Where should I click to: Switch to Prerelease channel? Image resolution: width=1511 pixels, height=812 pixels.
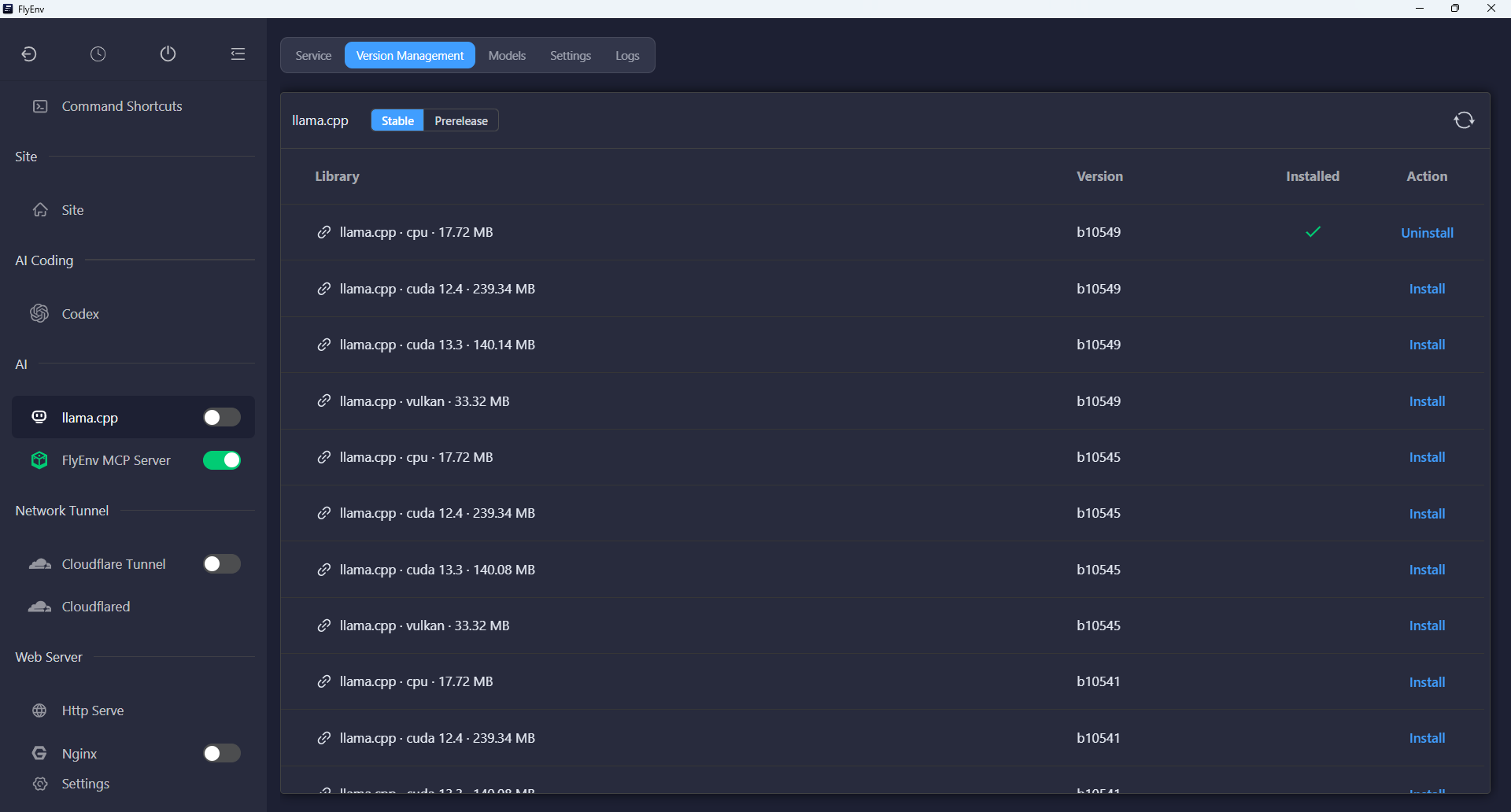pyautogui.click(x=461, y=120)
